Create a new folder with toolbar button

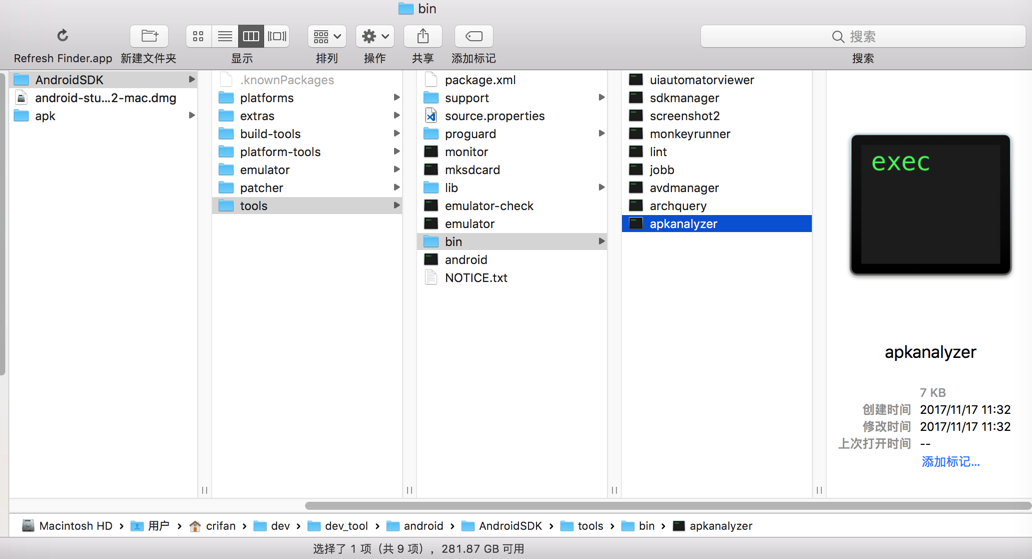tap(149, 36)
